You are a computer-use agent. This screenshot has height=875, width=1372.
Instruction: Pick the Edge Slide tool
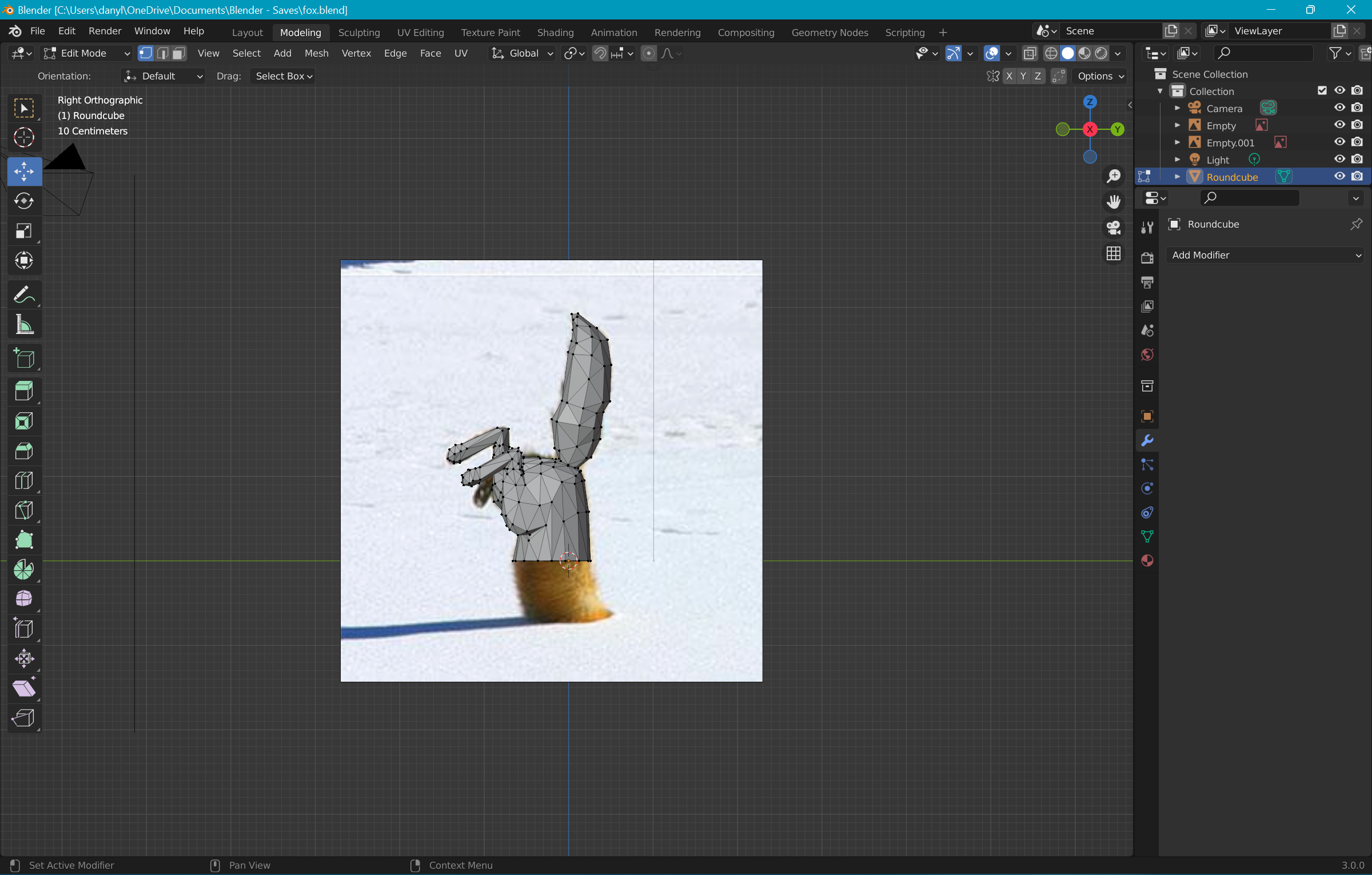[x=24, y=629]
